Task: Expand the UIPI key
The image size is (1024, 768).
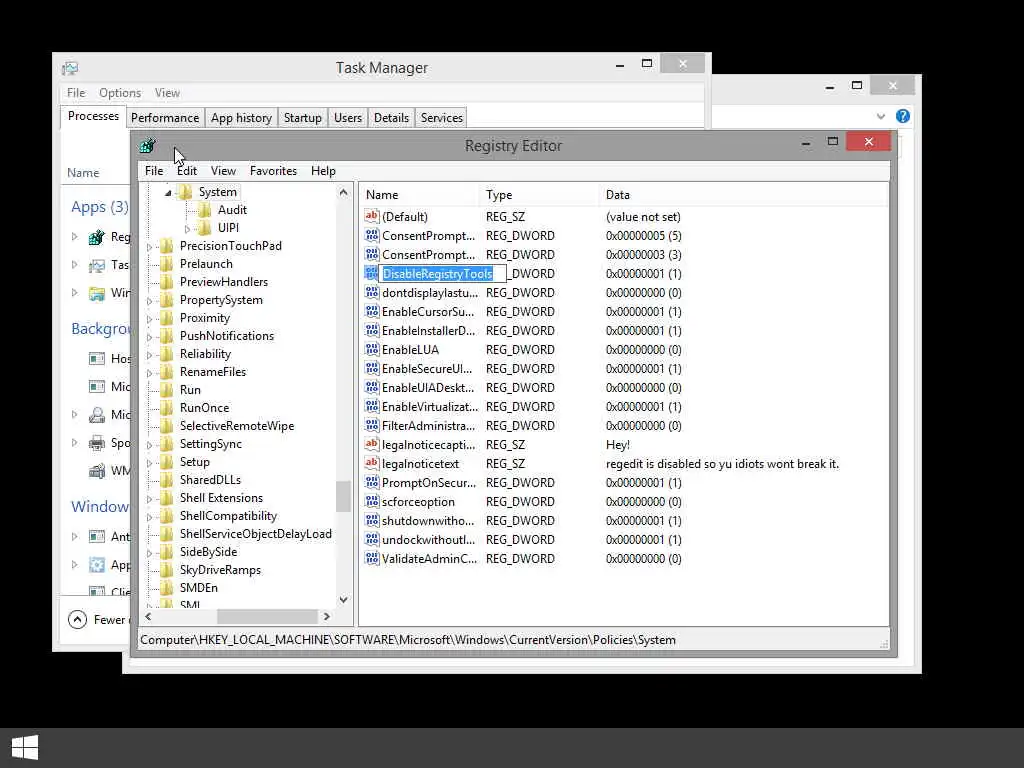Action: tap(187, 229)
